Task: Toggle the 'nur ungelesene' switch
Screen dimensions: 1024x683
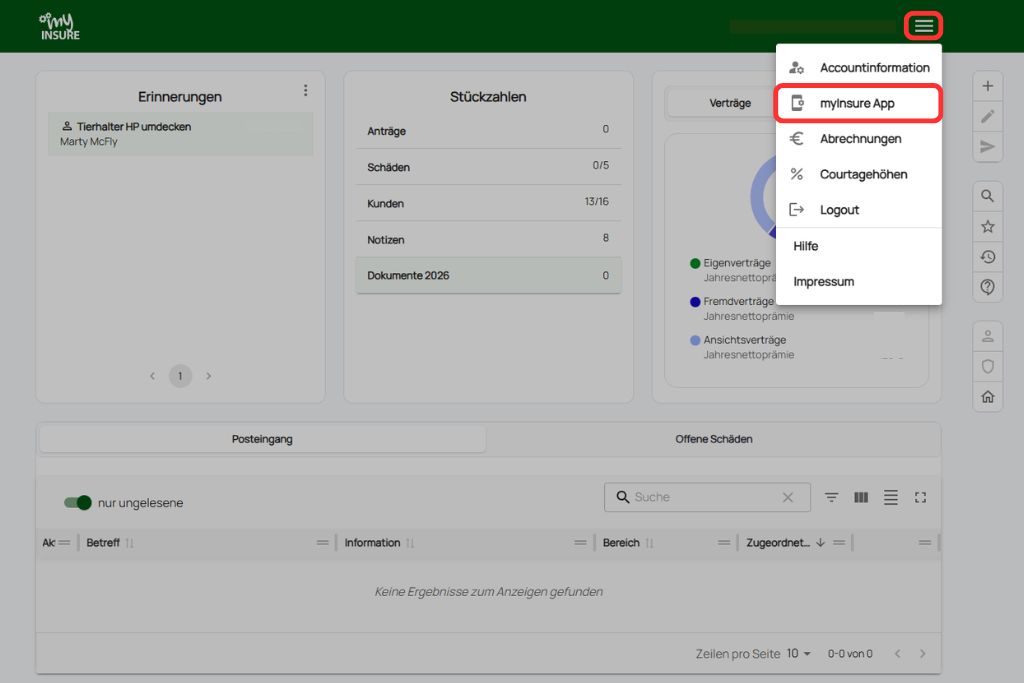Action: coord(78,503)
